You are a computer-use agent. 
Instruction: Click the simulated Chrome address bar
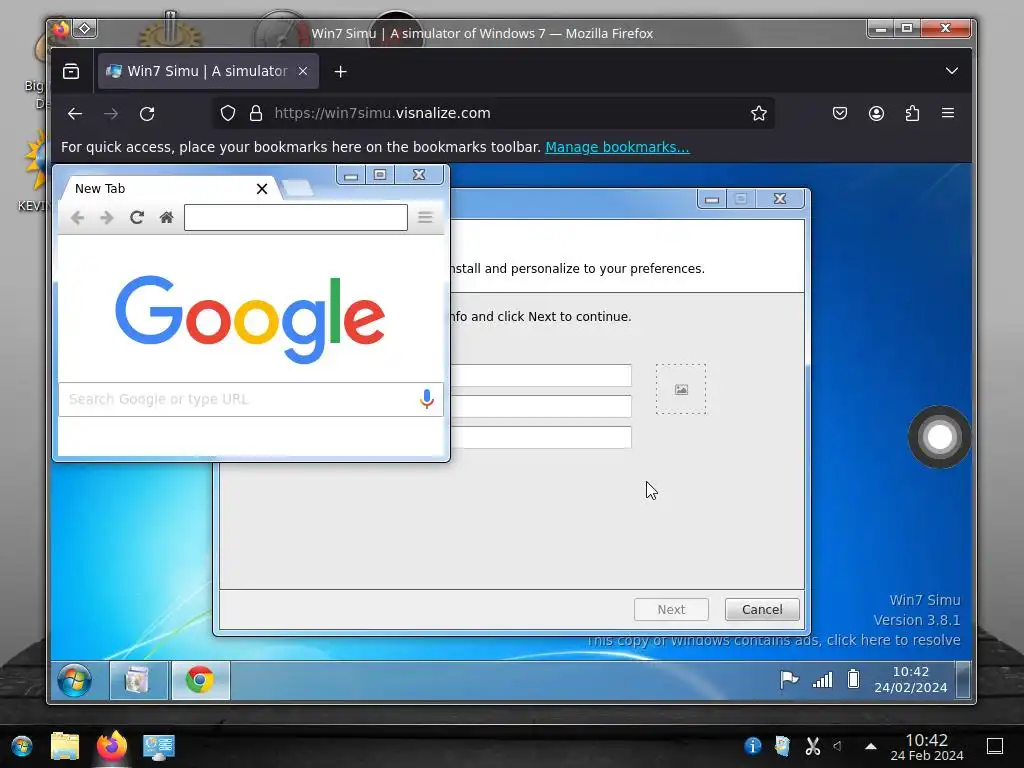click(x=296, y=217)
